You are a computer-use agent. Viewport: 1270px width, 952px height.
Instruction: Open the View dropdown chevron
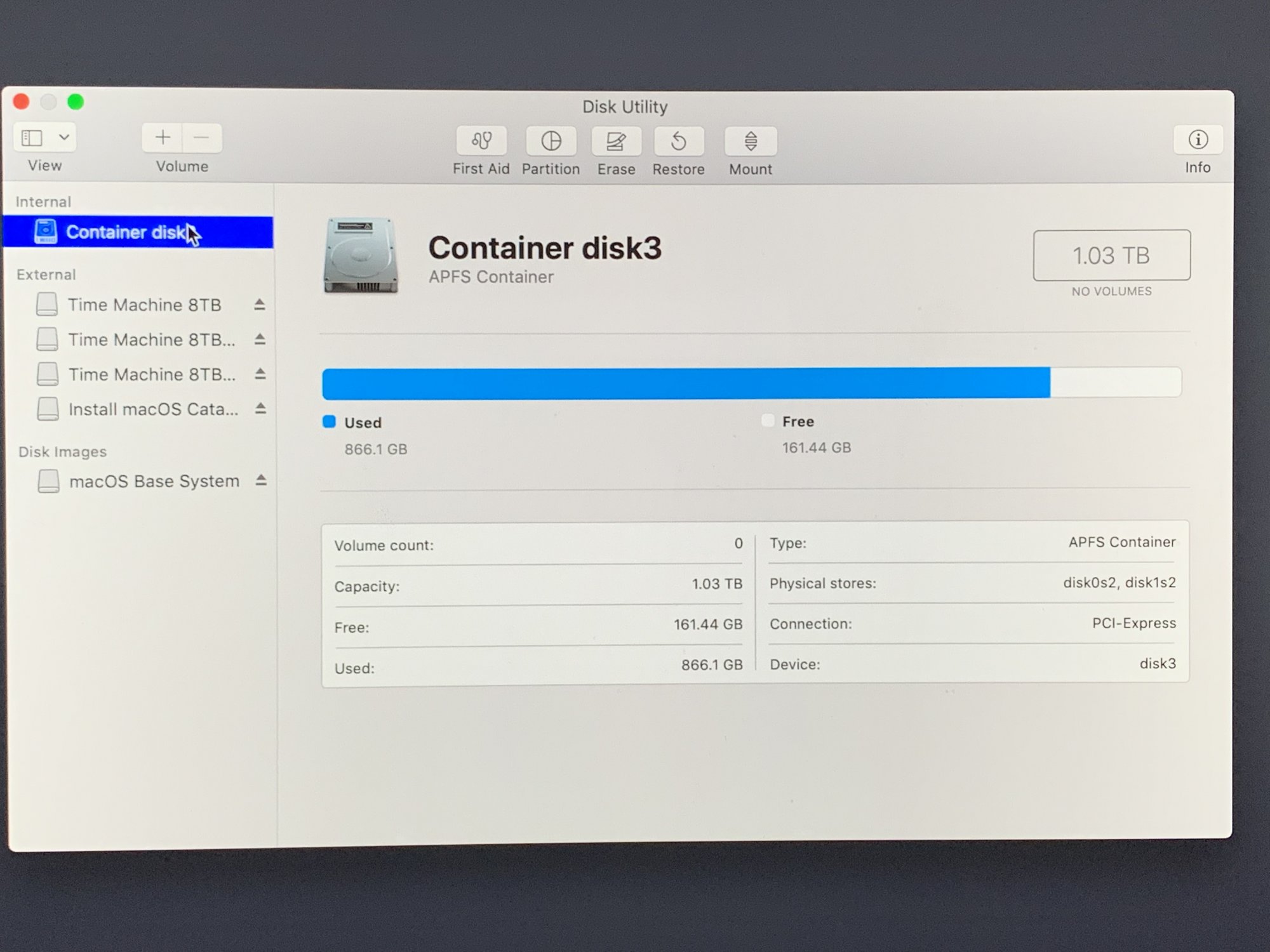63,137
